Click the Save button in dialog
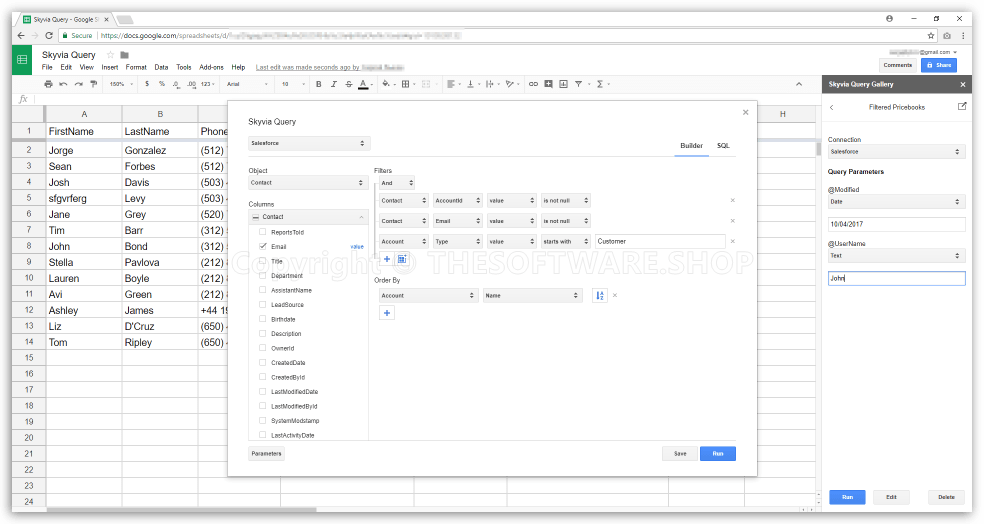Screen dimensions: 984x524 tap(680, 454)
